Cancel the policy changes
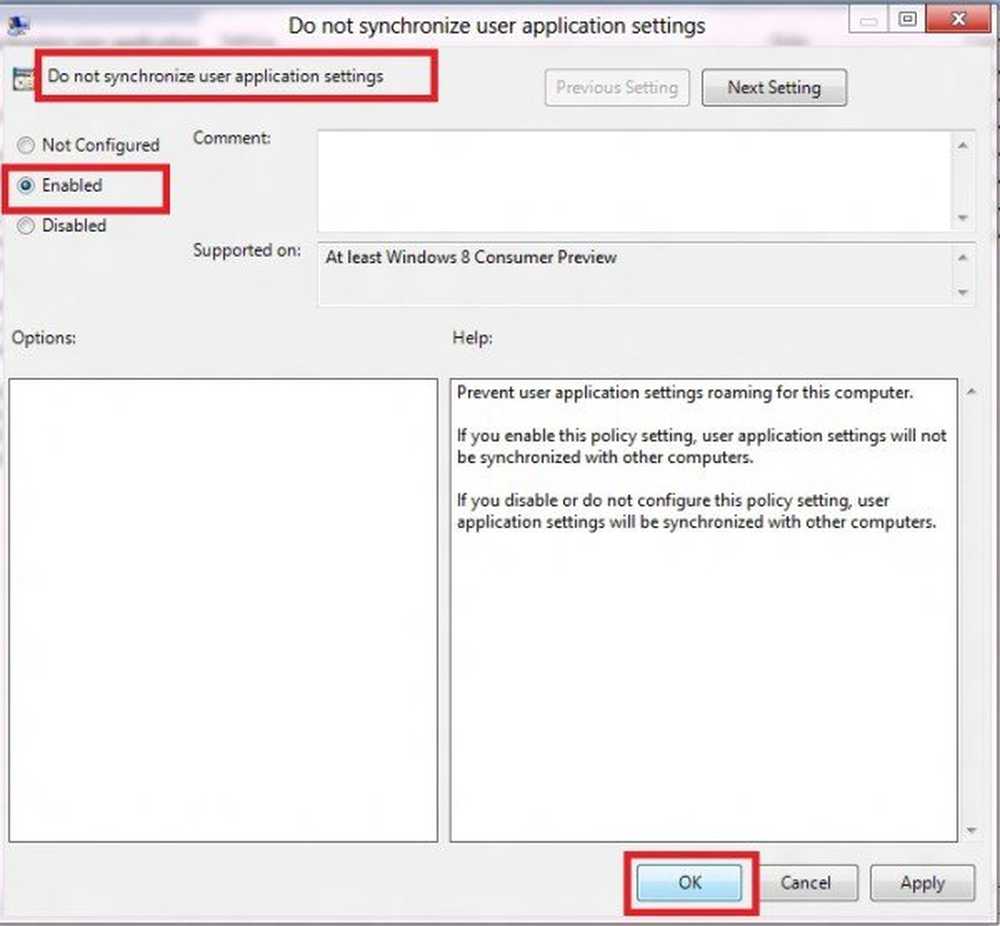 click(x=805, y=883)
